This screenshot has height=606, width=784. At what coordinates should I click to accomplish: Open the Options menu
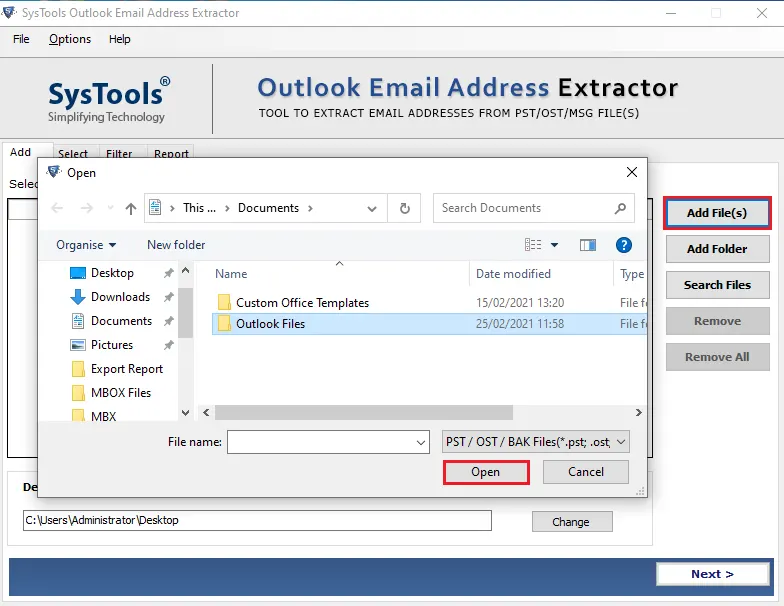click(70, 39)
